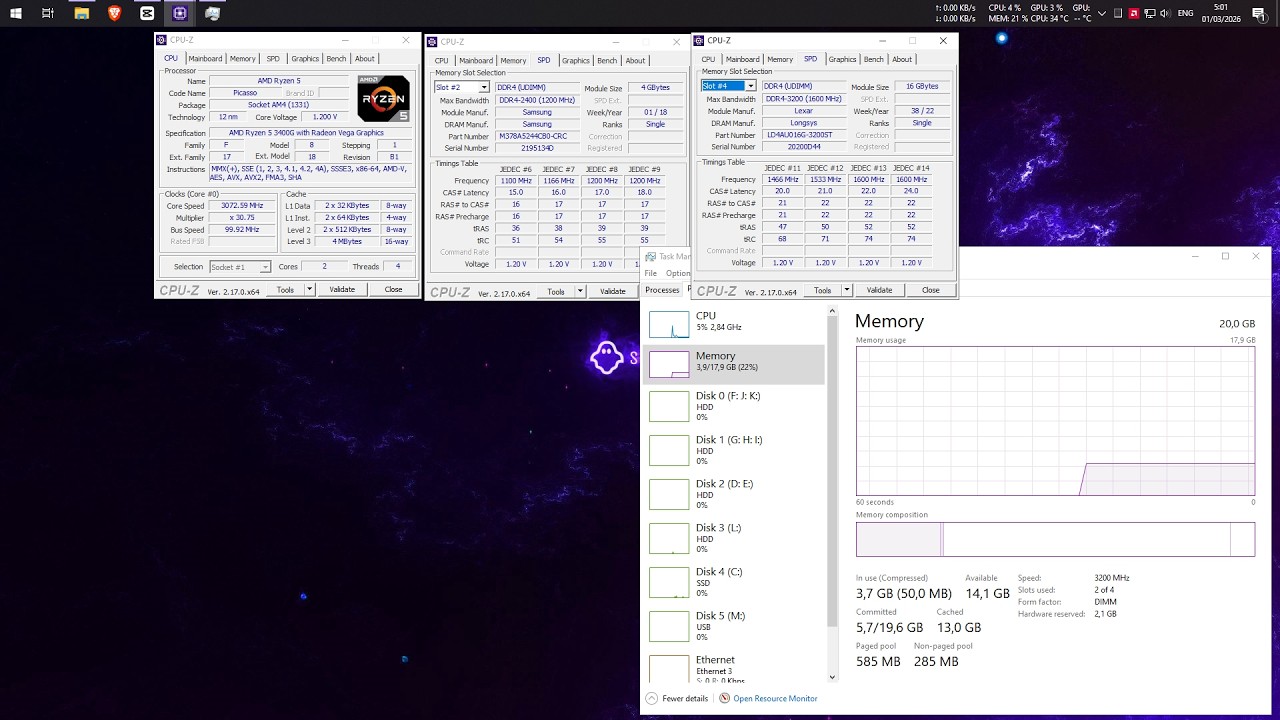Open the Slot #2 memory slot dropdown
1280x720 pixels.
coord(484,88)
